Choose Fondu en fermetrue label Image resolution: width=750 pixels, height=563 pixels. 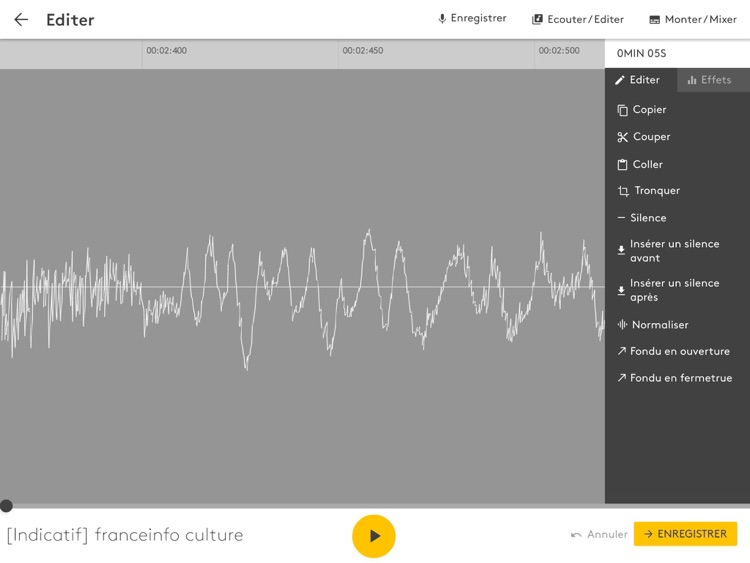coord(681,378)
